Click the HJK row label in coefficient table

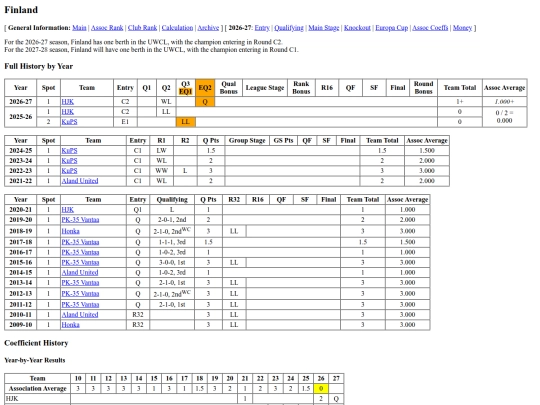click(x=38, y=398)
